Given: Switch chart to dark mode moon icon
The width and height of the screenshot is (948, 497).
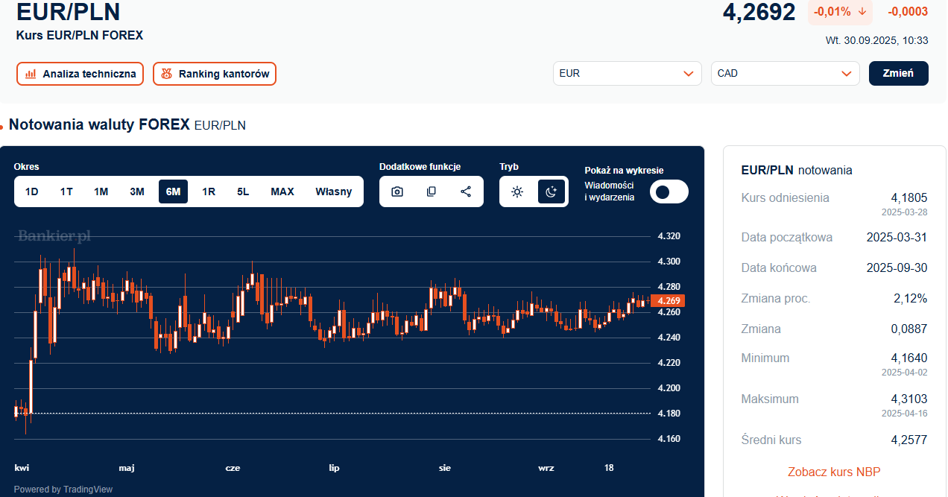Looking at the screenshot, I should [551, 192].
